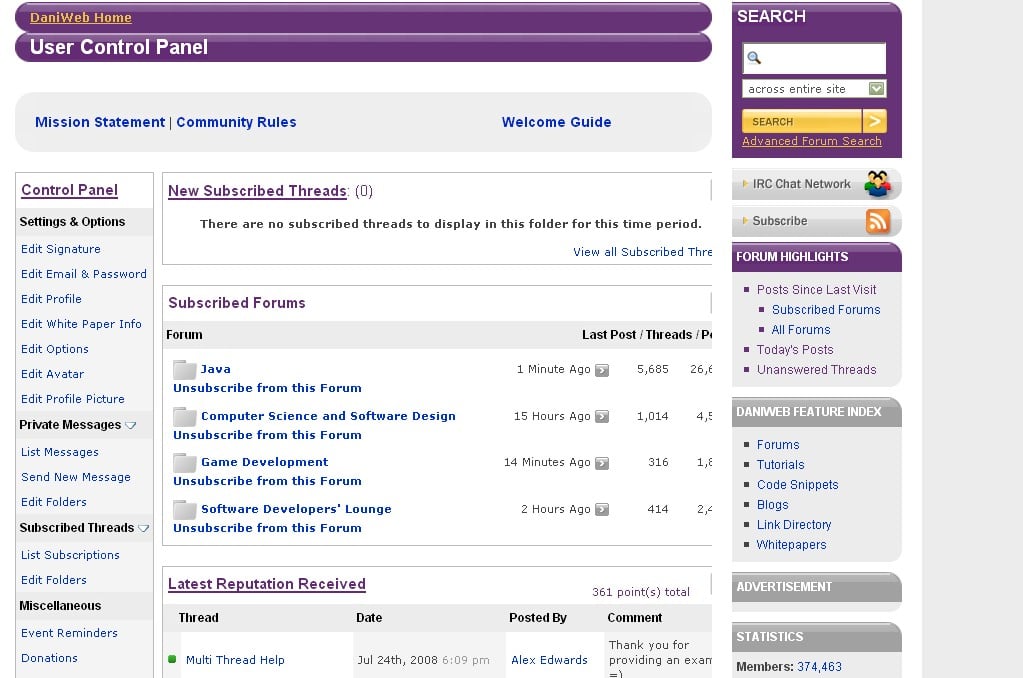Open Whitepapers link
Image resolution: width=1023 pixels, height=678 pixels.
[x=791, y=545]
